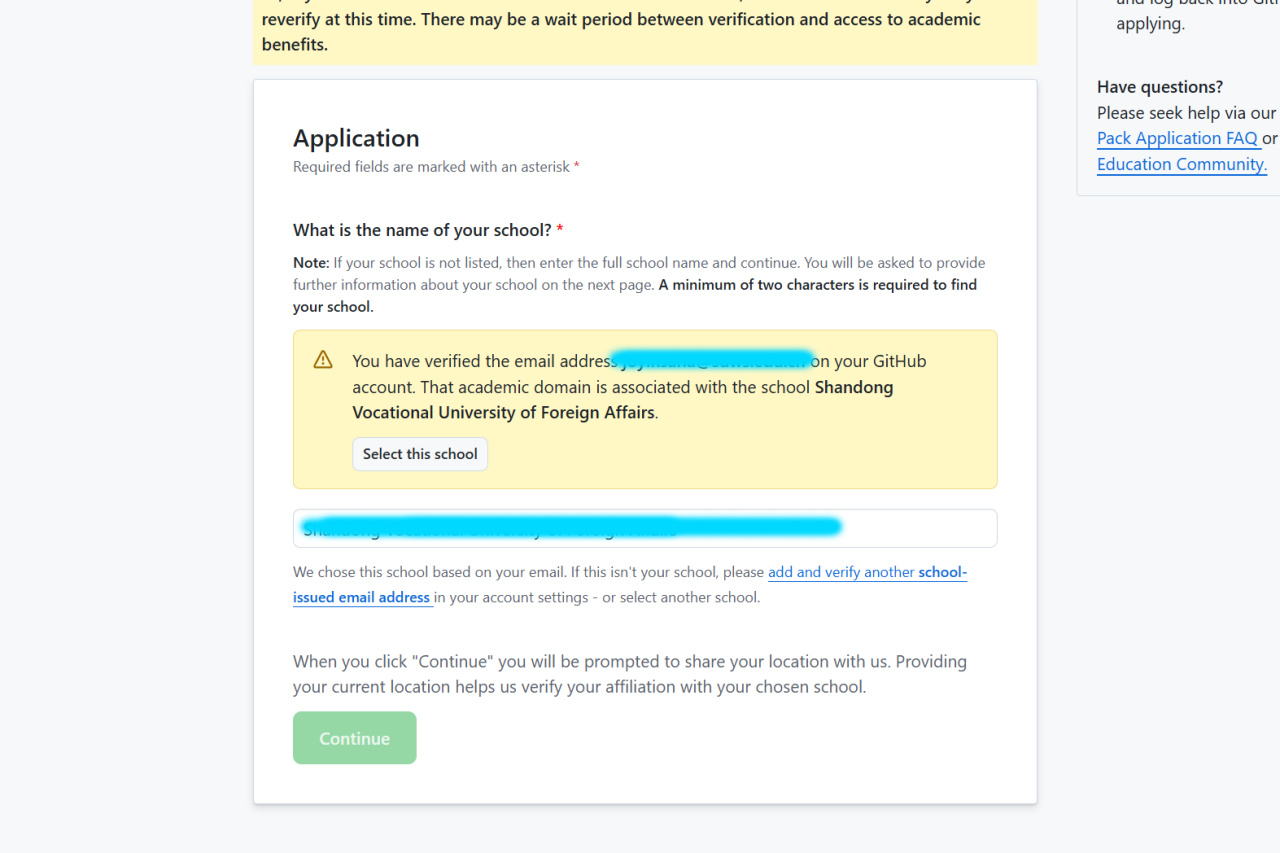
Task: Click the bold "minimum of two characters" note
Action: point(817,285)
